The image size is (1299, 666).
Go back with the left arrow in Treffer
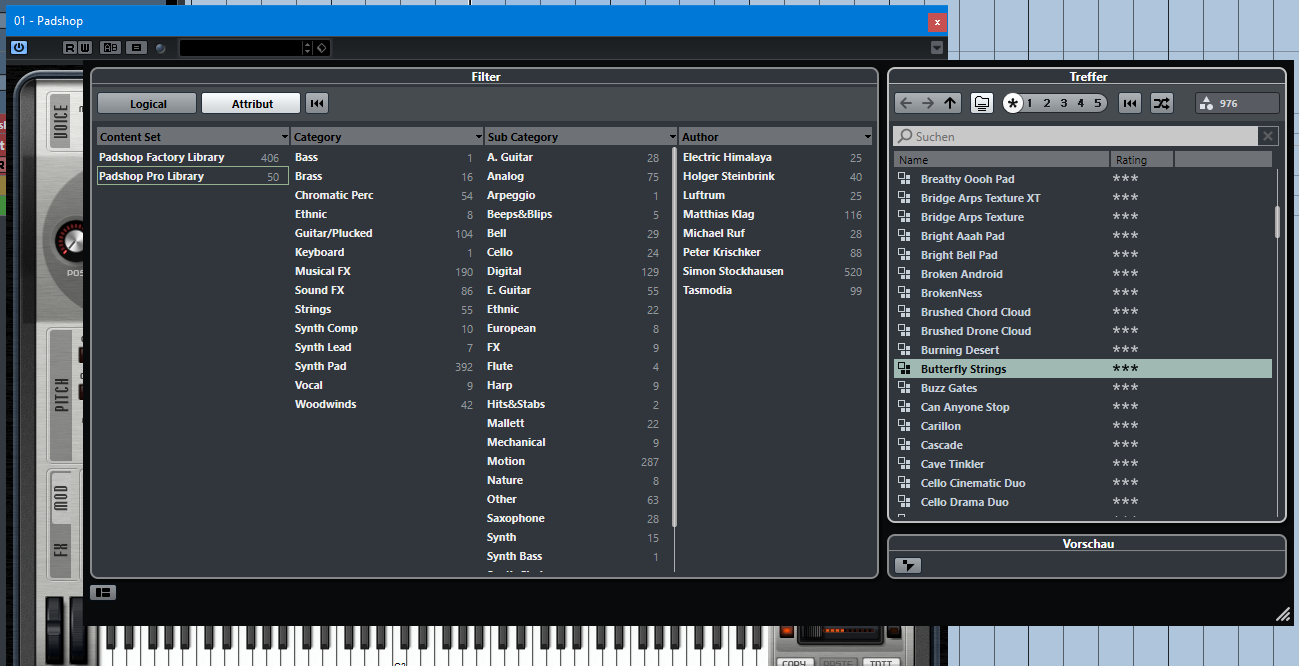(906, 103)
